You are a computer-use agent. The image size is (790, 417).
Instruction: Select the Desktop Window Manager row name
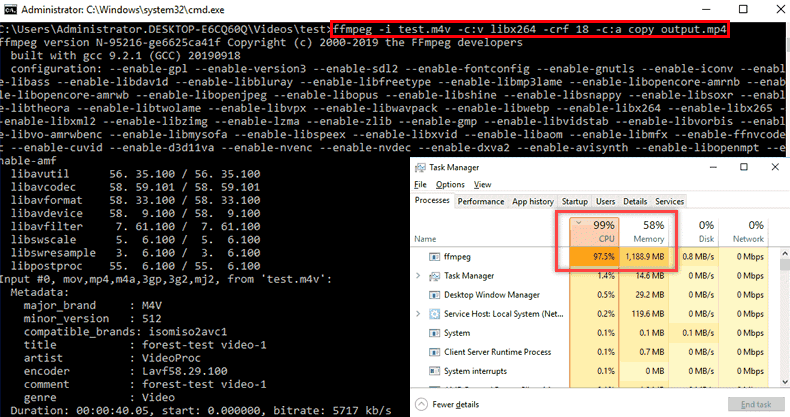491,295
